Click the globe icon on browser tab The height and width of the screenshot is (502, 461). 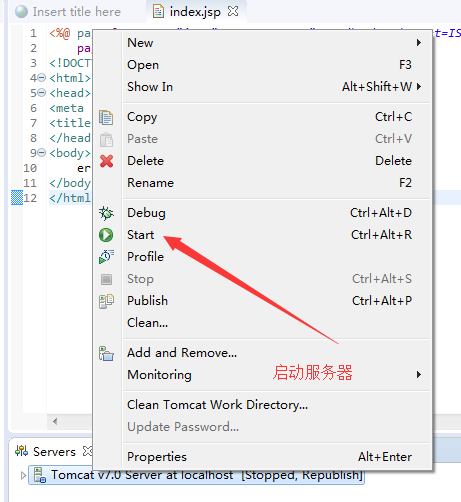tap(21, 12)
